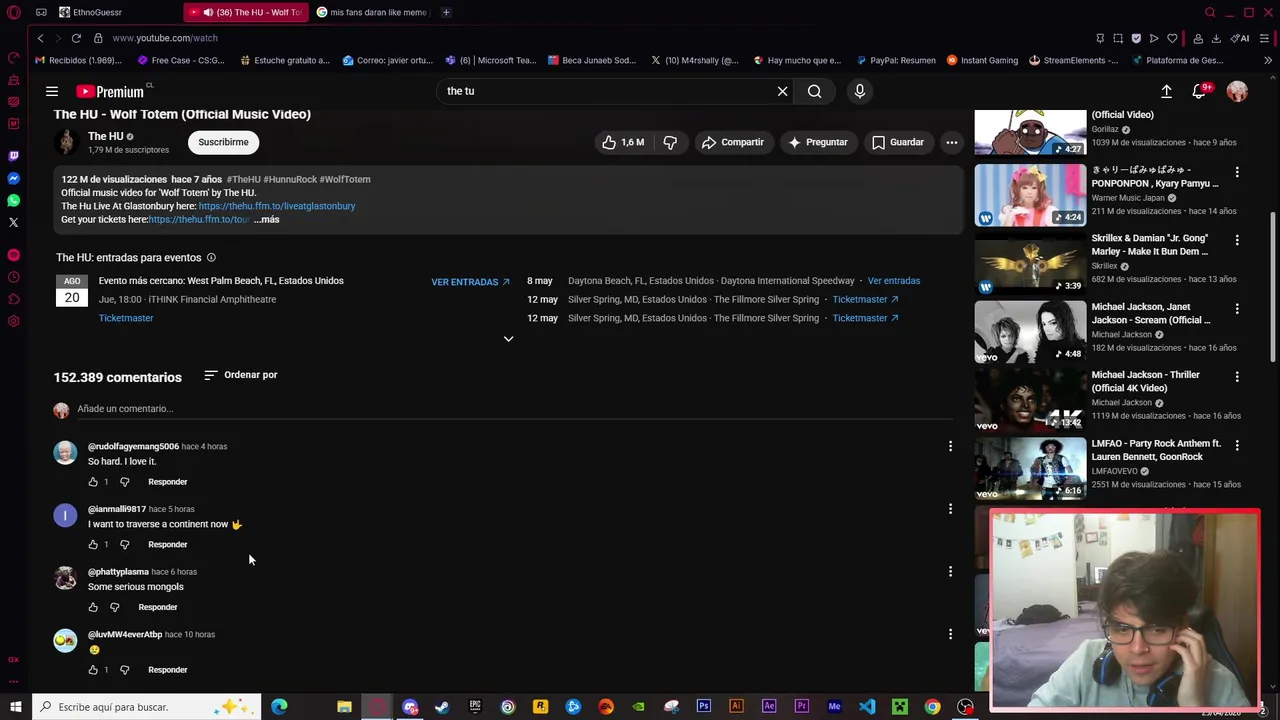Click #HunnuRock hashtag
Screen dimensions: 1280x720
pyautogui.click(x=290, y=179)
